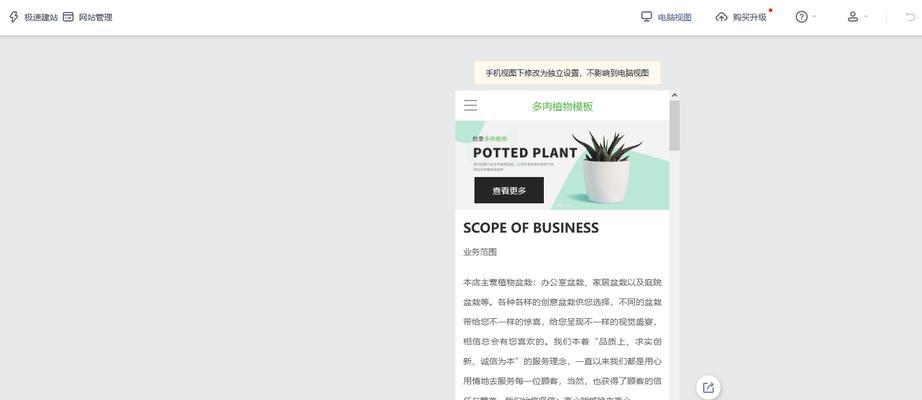Image resolution: width=922 pixels, height=400 pixels.
Task: Click the POTTED PLANT banner title text
Action: point(525,153)
